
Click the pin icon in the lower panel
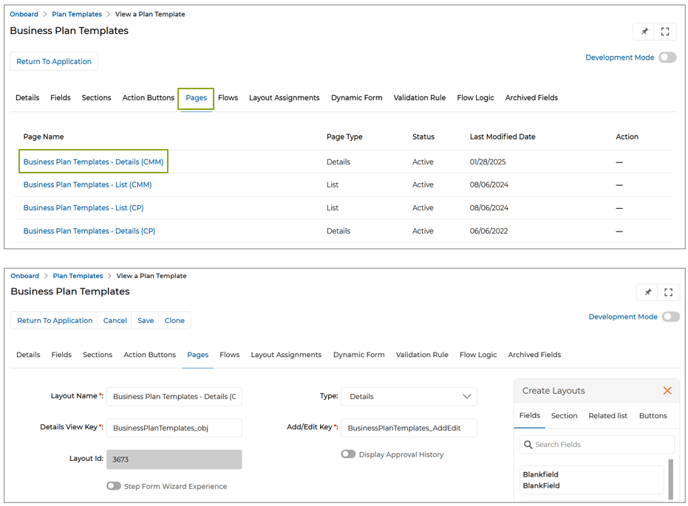click(647, 293)
